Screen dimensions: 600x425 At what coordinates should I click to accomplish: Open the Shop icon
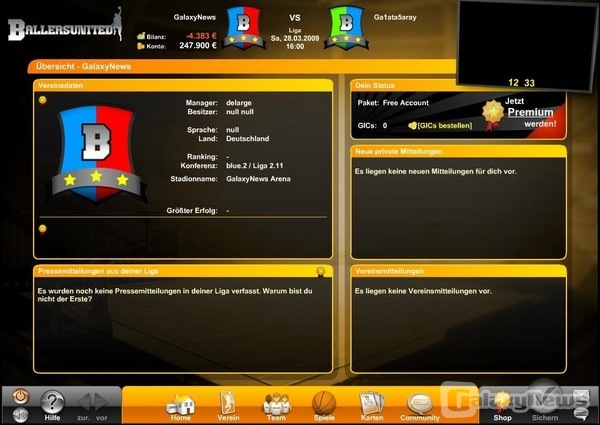point(501,404)
